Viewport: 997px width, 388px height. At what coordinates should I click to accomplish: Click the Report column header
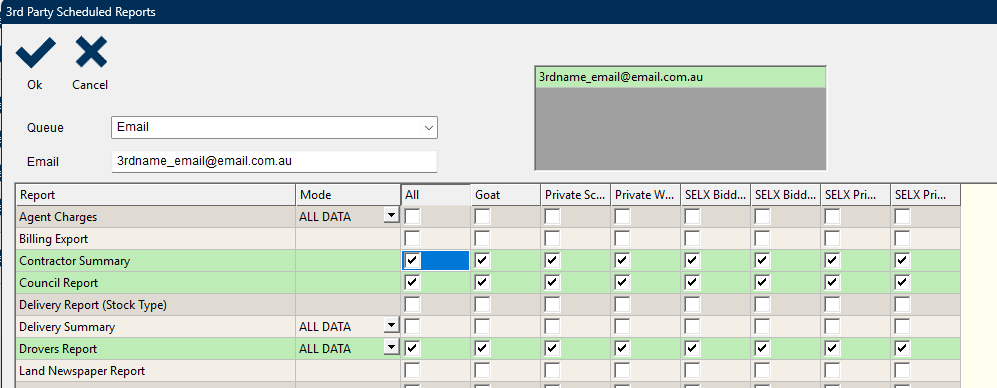point(156,195)
